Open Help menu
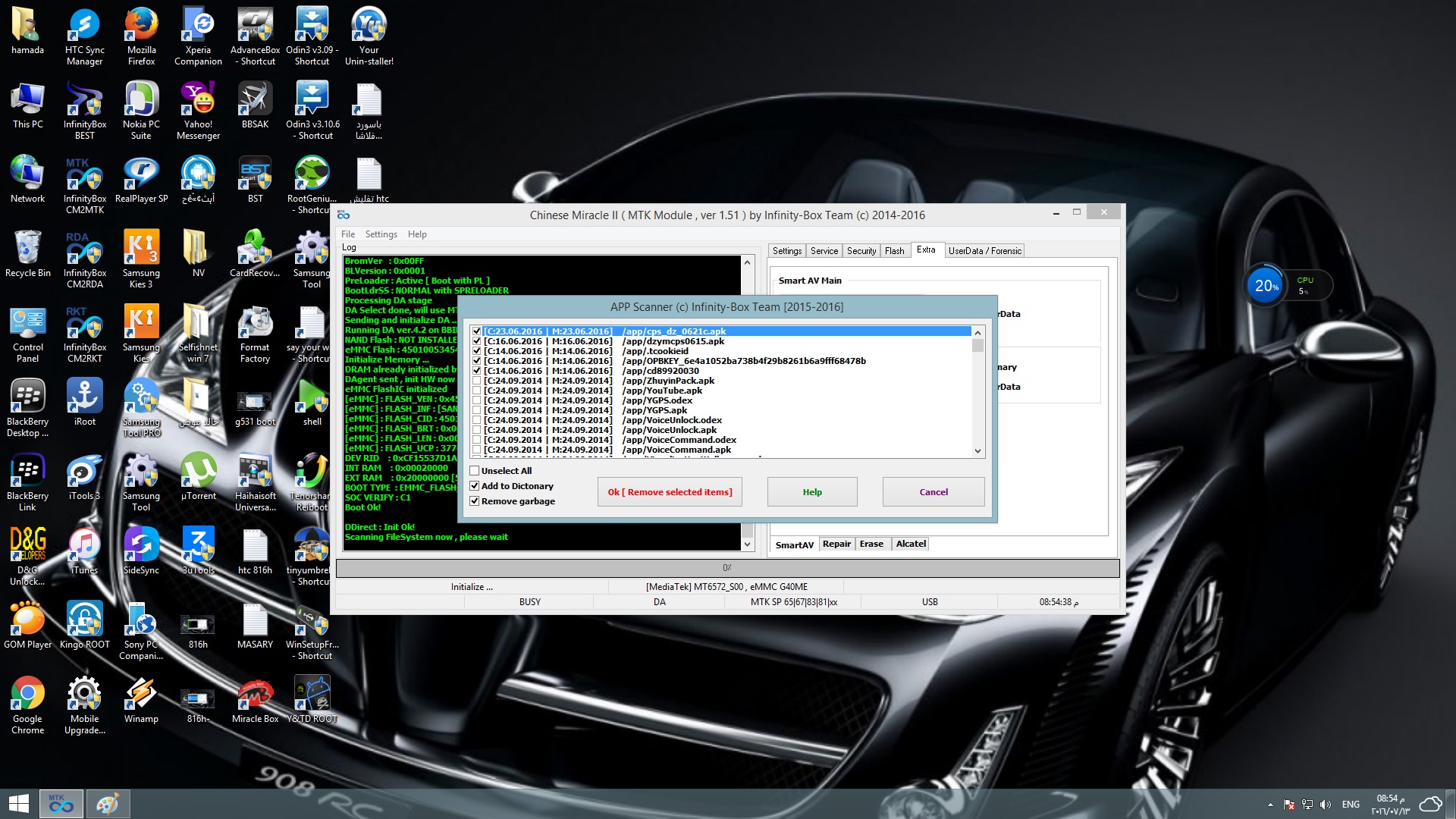Viewport: 1456px width, 819px height. click(417, 234)
